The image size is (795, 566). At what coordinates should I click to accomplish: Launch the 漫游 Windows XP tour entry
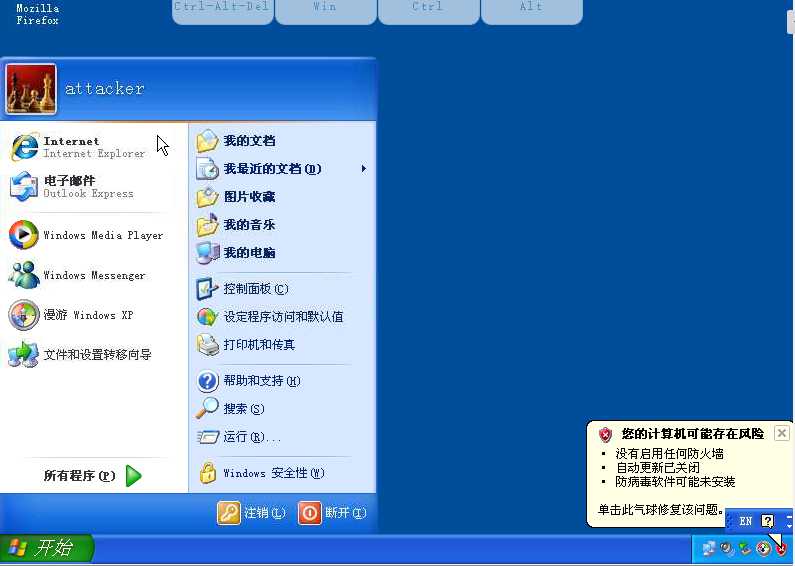(x=94, y=314)
